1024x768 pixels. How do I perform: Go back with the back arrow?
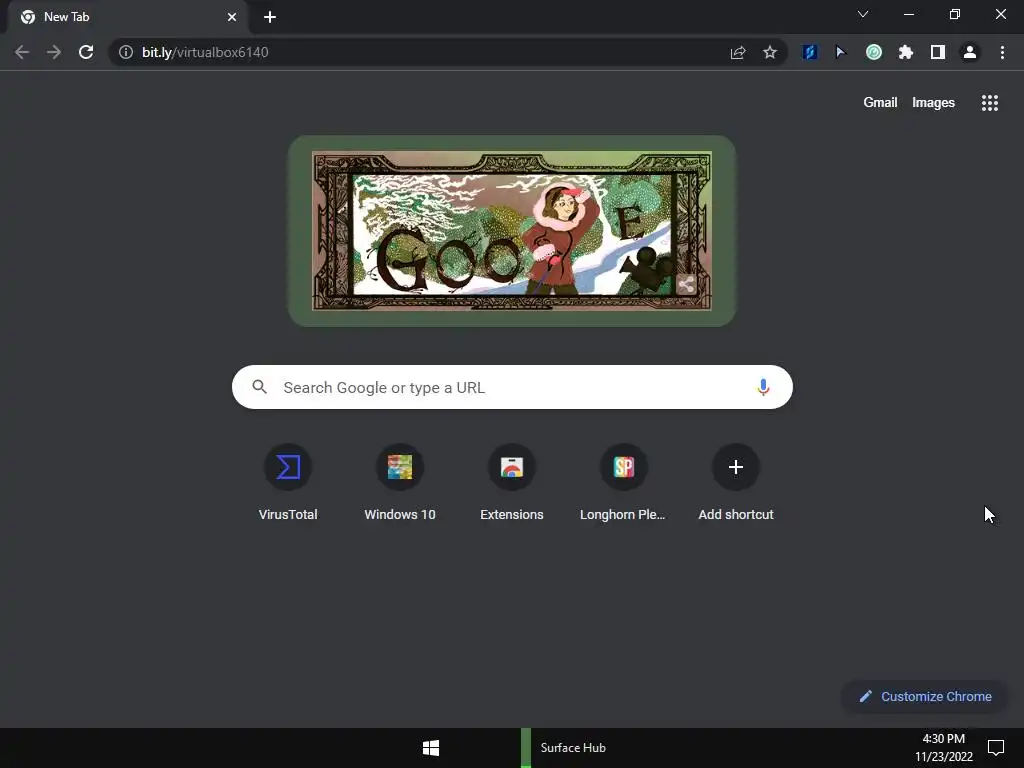[x=22, y=52]
